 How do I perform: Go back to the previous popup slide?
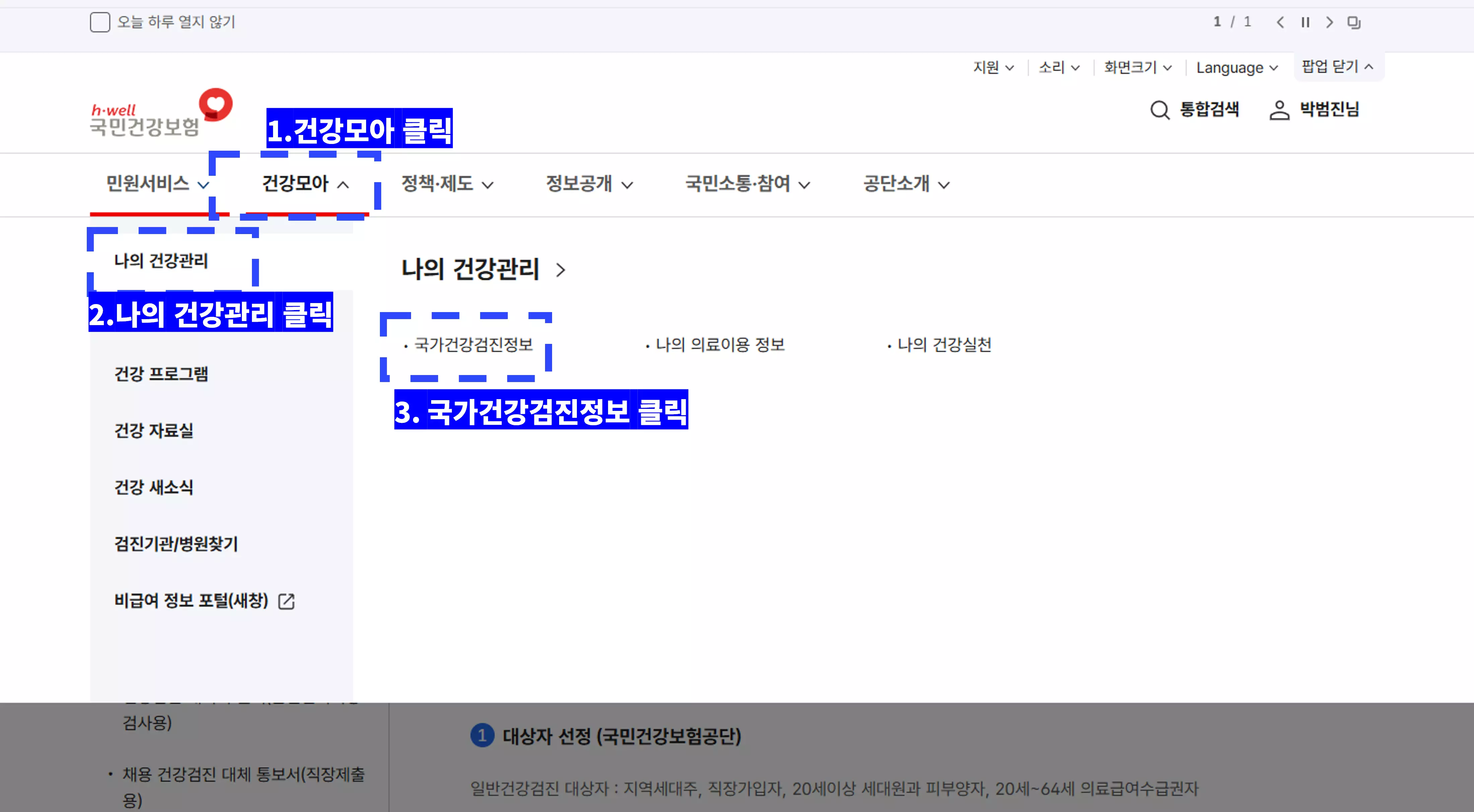tap(1281, 22)
